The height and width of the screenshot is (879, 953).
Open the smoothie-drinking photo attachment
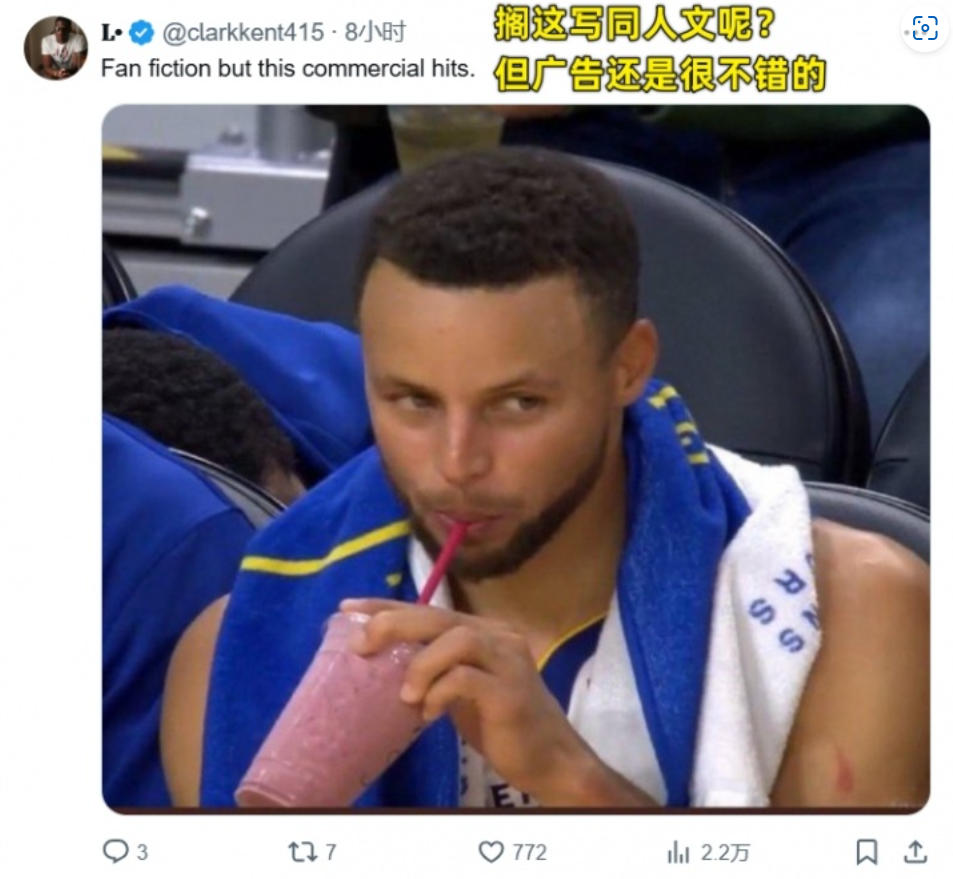click(x=515, y=459)
